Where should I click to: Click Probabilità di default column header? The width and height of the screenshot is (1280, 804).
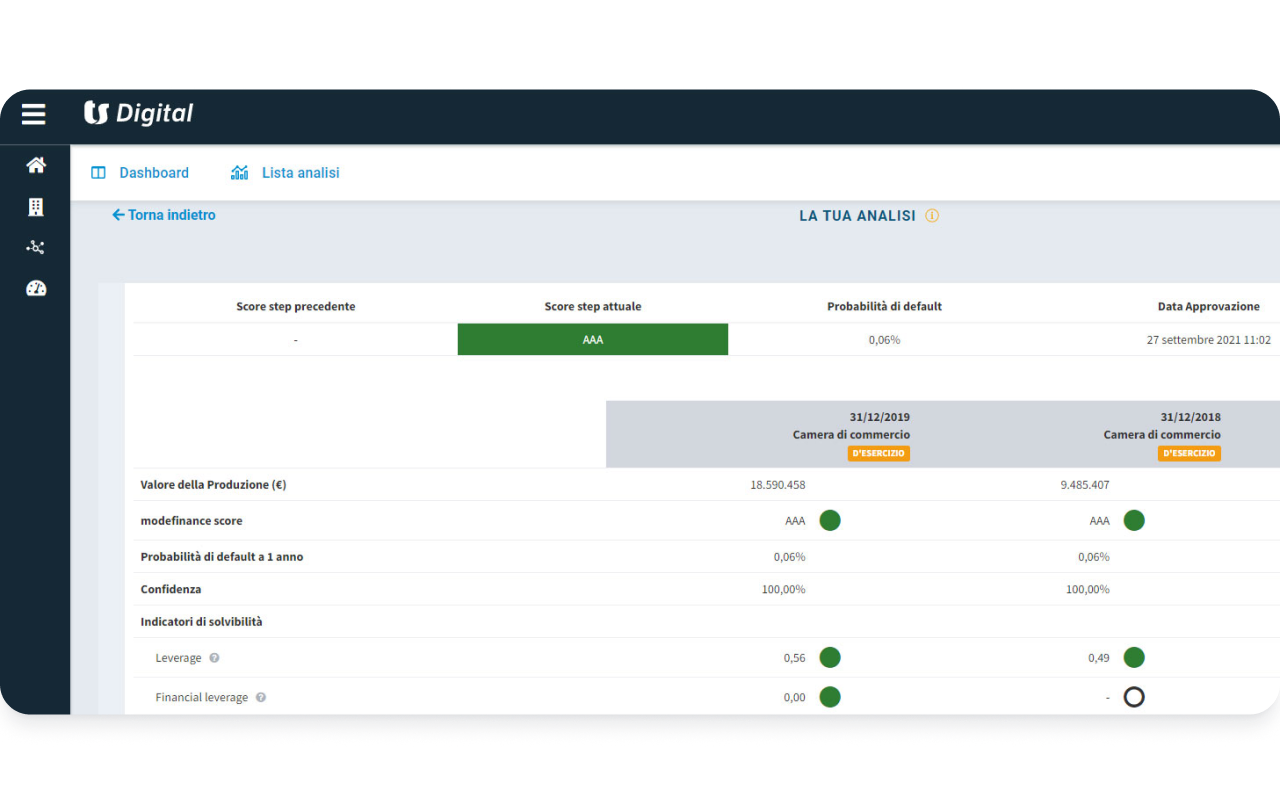click(884, 306)
